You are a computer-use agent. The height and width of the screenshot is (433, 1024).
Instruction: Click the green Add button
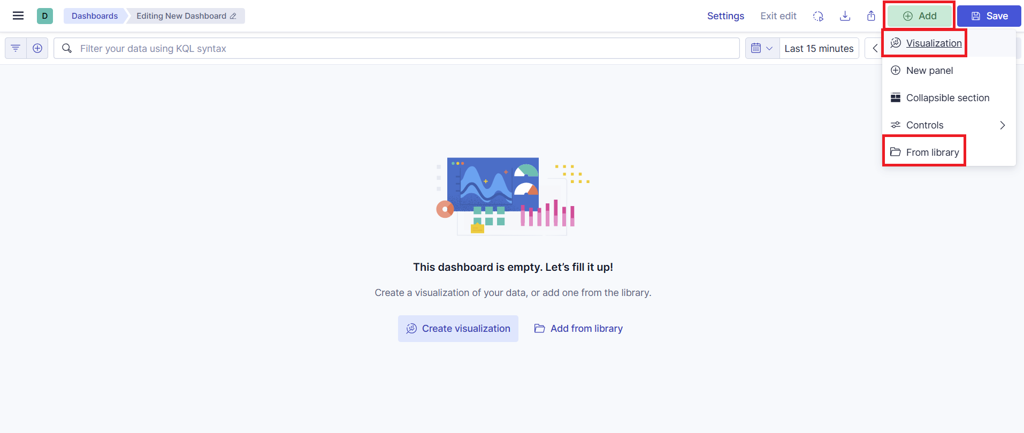tap(920, 16)
